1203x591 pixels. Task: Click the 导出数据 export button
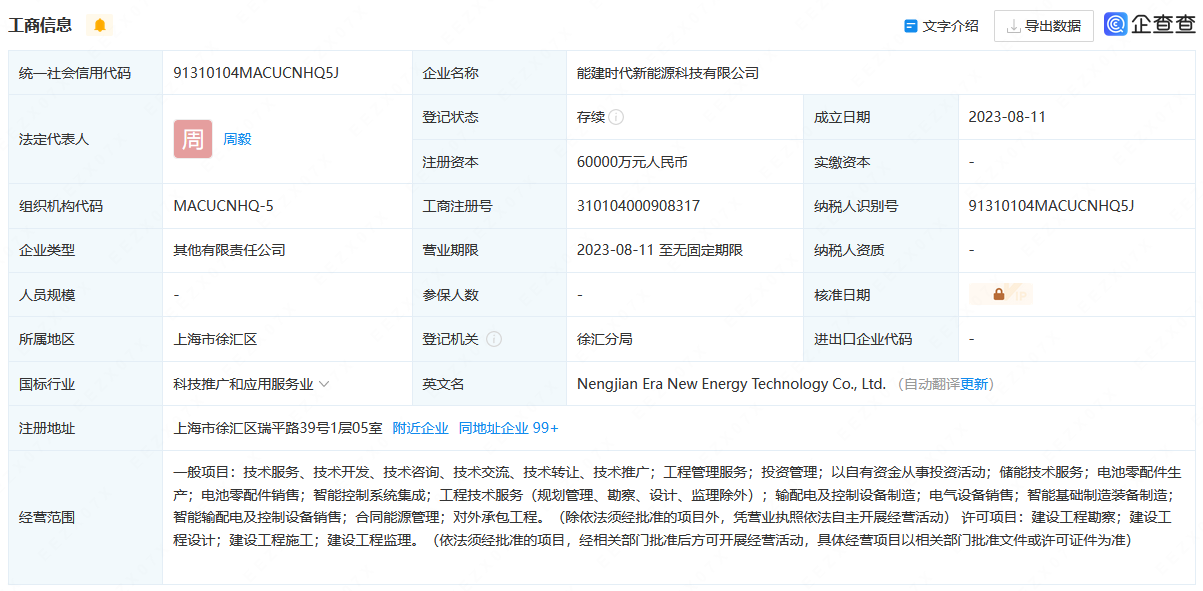click(x=1043, y=26)
